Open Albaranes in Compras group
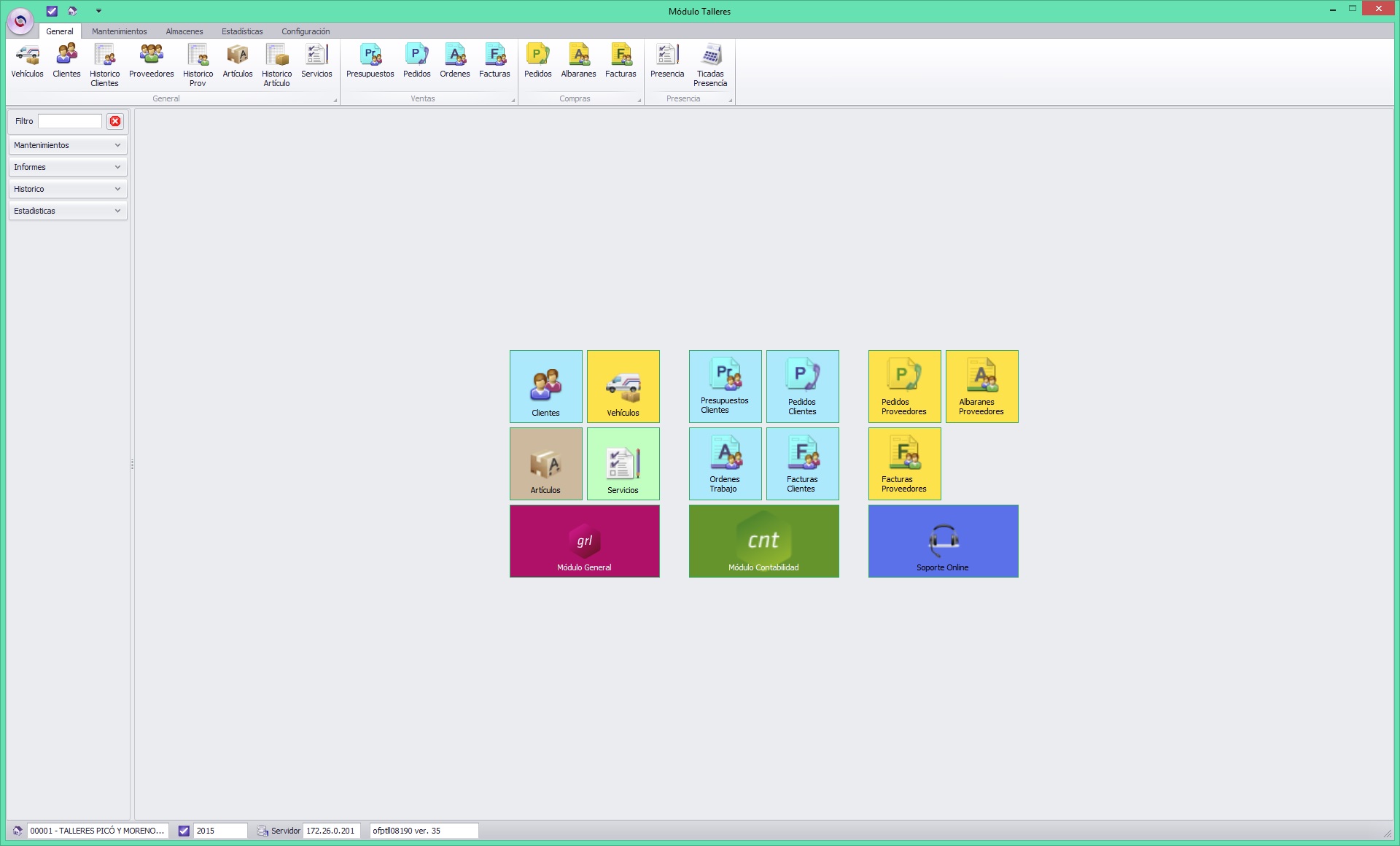Screen dimensions: 1400x846 (x=578, y=61)
